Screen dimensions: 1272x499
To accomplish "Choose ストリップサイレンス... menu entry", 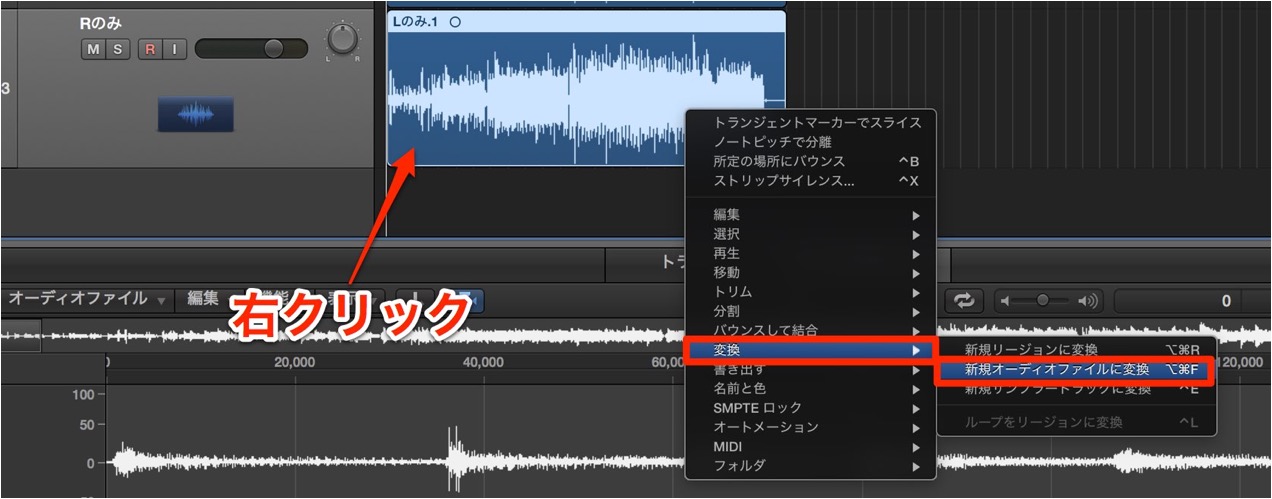I will coord(811,181).
